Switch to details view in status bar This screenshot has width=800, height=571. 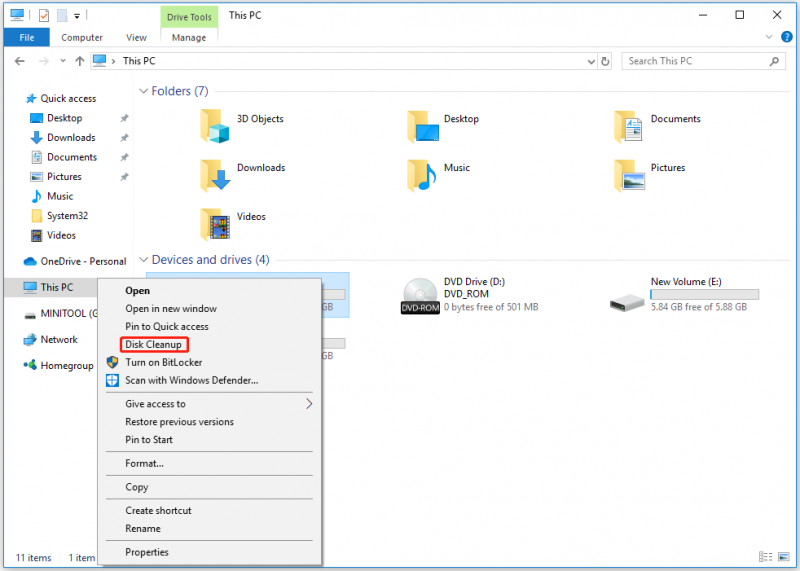(x=765, y=557)
